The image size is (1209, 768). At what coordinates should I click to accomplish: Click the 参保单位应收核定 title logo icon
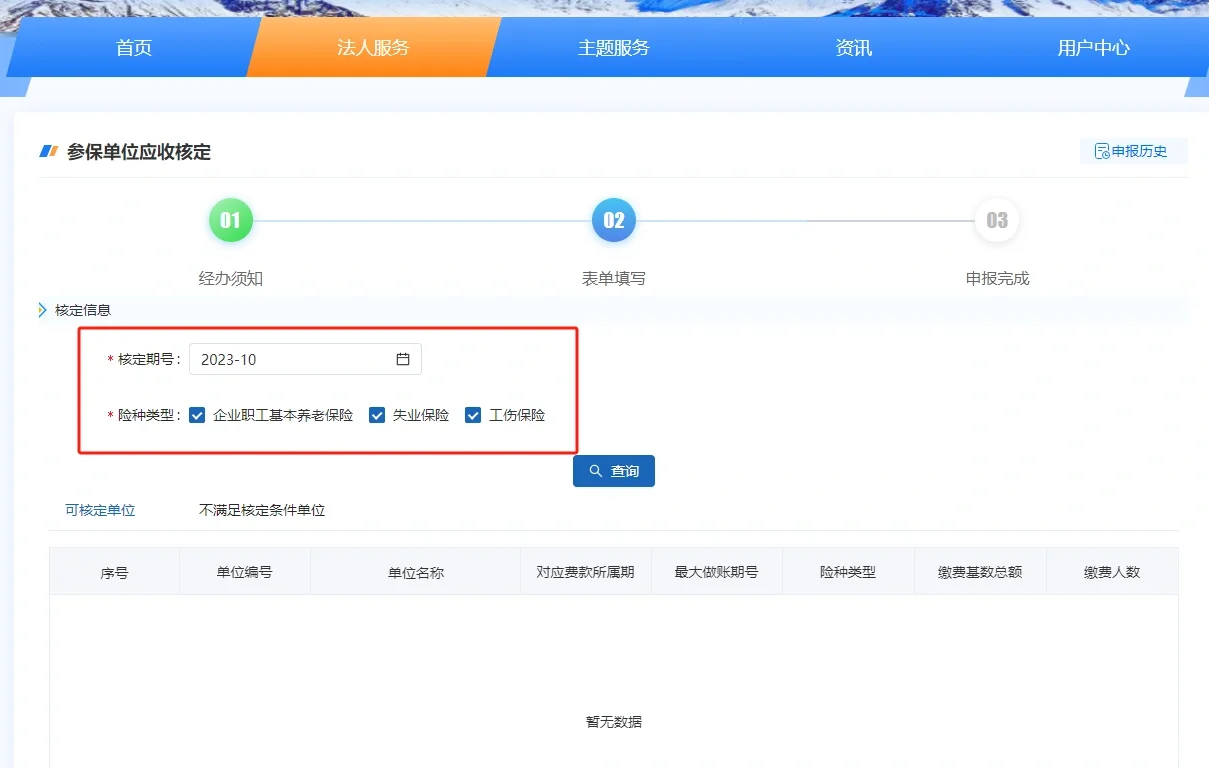click(x=49, y=152)
